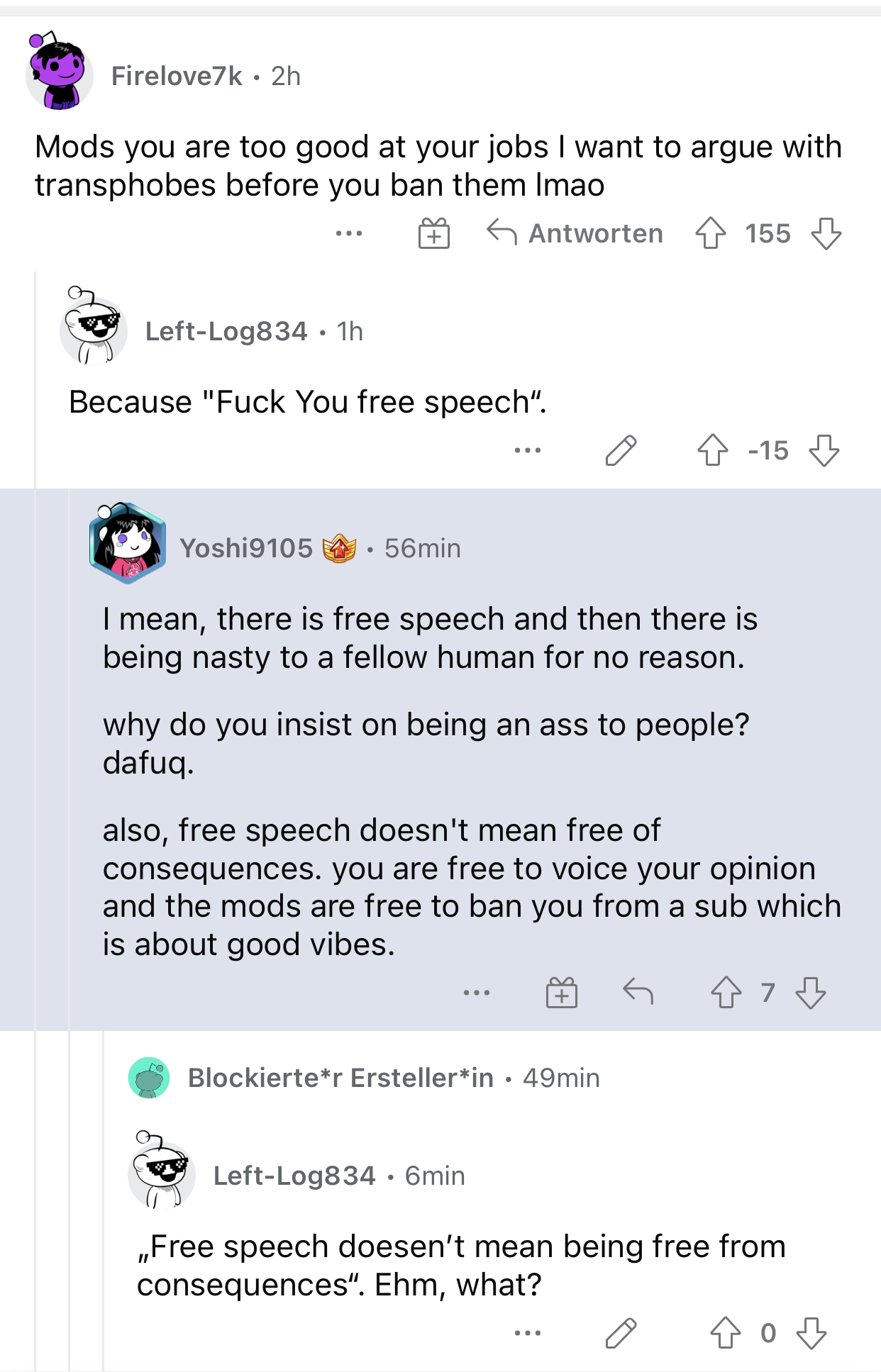Upvote Yoshi9105's comment

pyautogui.click(x=726, y=992)
